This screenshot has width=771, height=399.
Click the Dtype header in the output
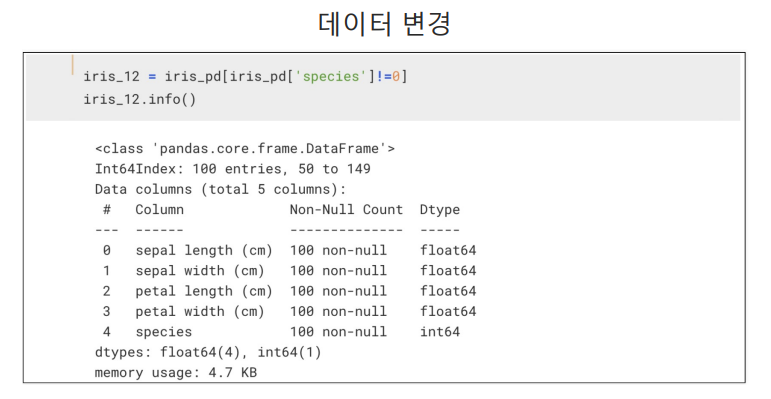440,210
